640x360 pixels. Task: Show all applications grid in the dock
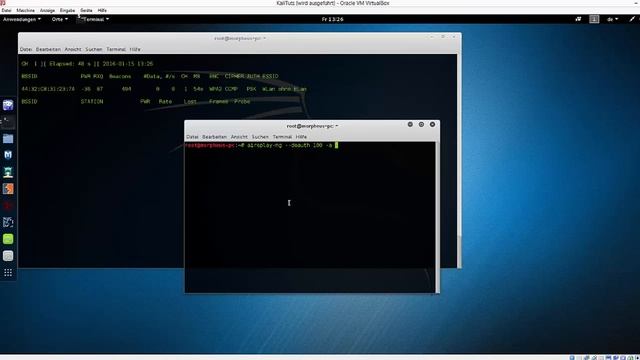(8, 273)
